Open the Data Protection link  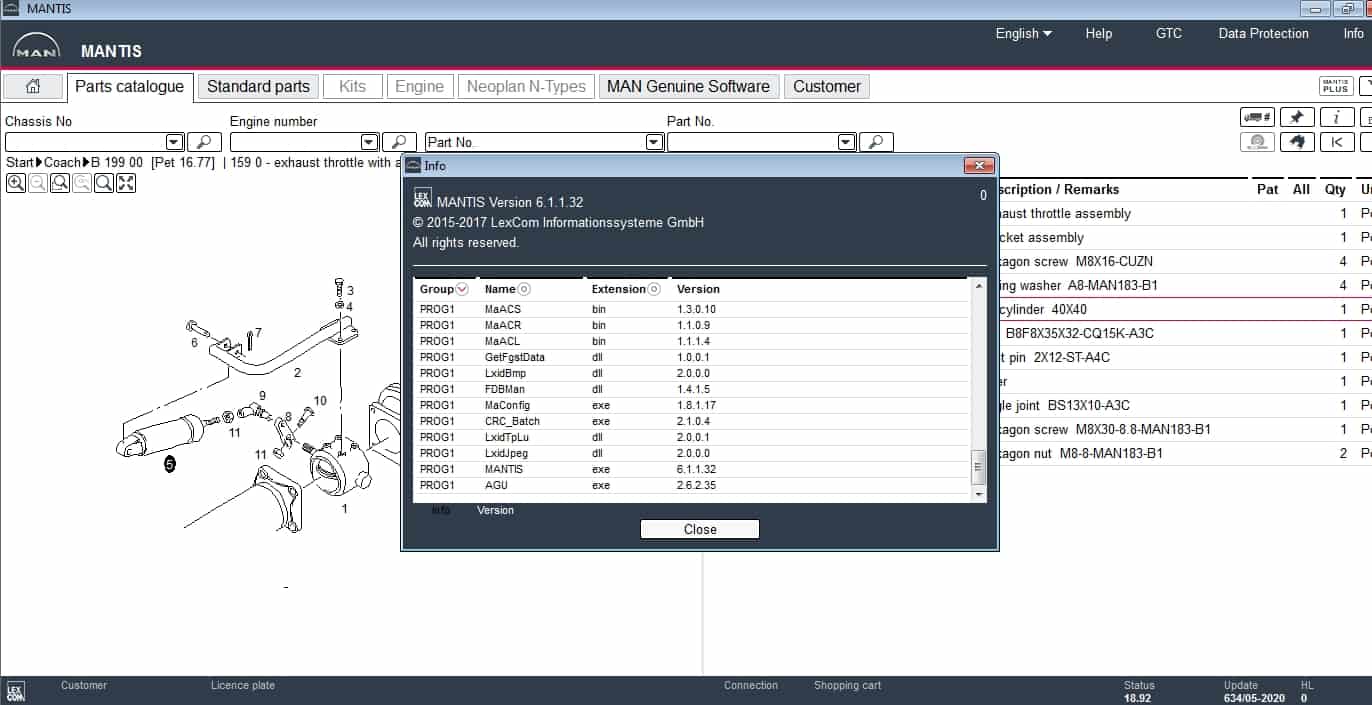coord(1263,33)
